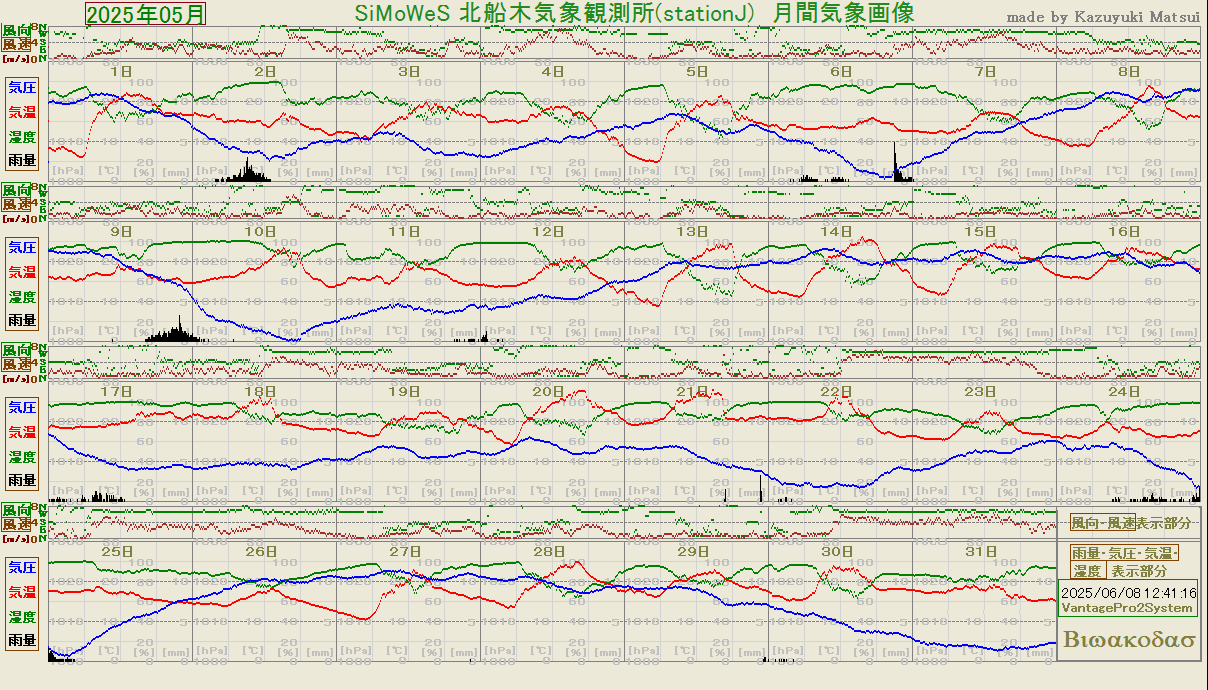Viewport: 1208px width, 690px height.
Task: Click the 雨量･気圧･気温･湿度 表示部分 legend
Action: point(1125,562)
